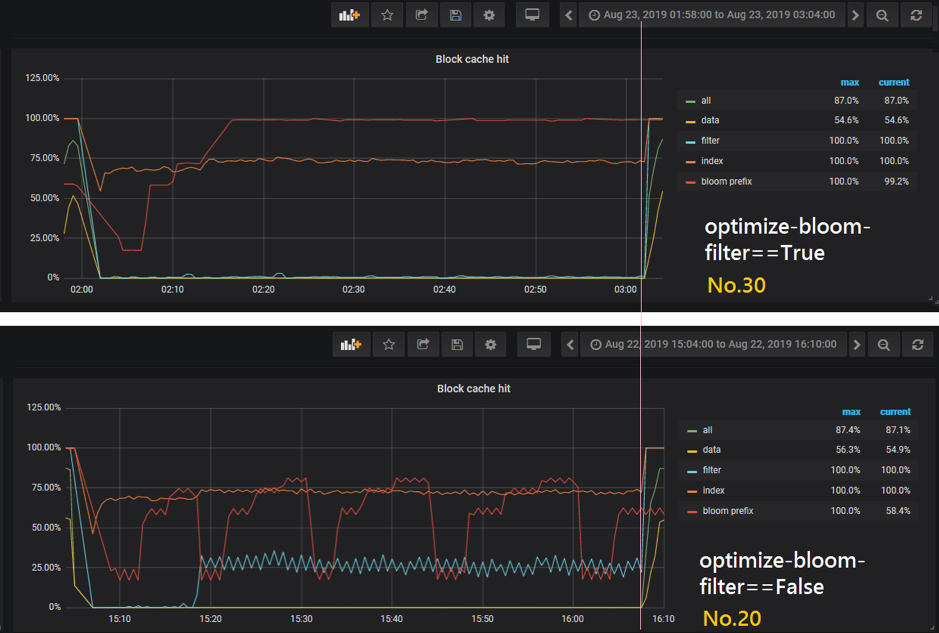Click Add panel icon in top toolbar
Image resolution: width=939 pixels, height=633 pixels.
(x=349, y=15)
